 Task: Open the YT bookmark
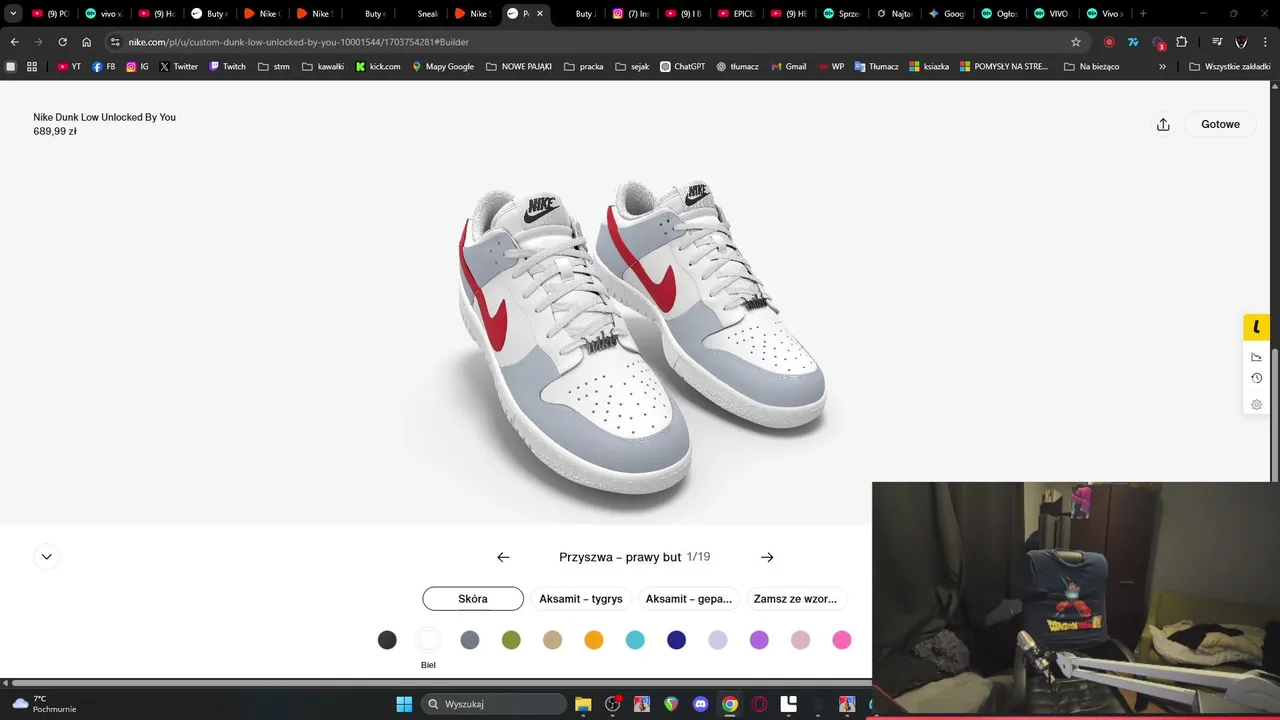tap(69, 67)
